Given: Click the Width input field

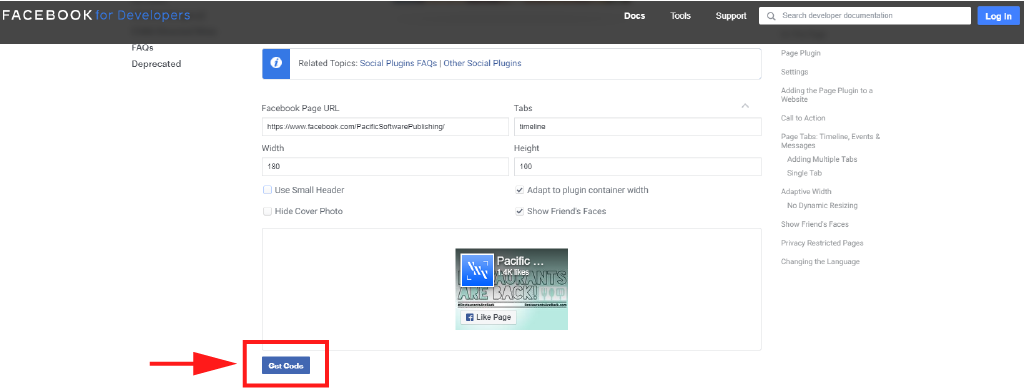Looking at the screenshot, I should [385, 167].
